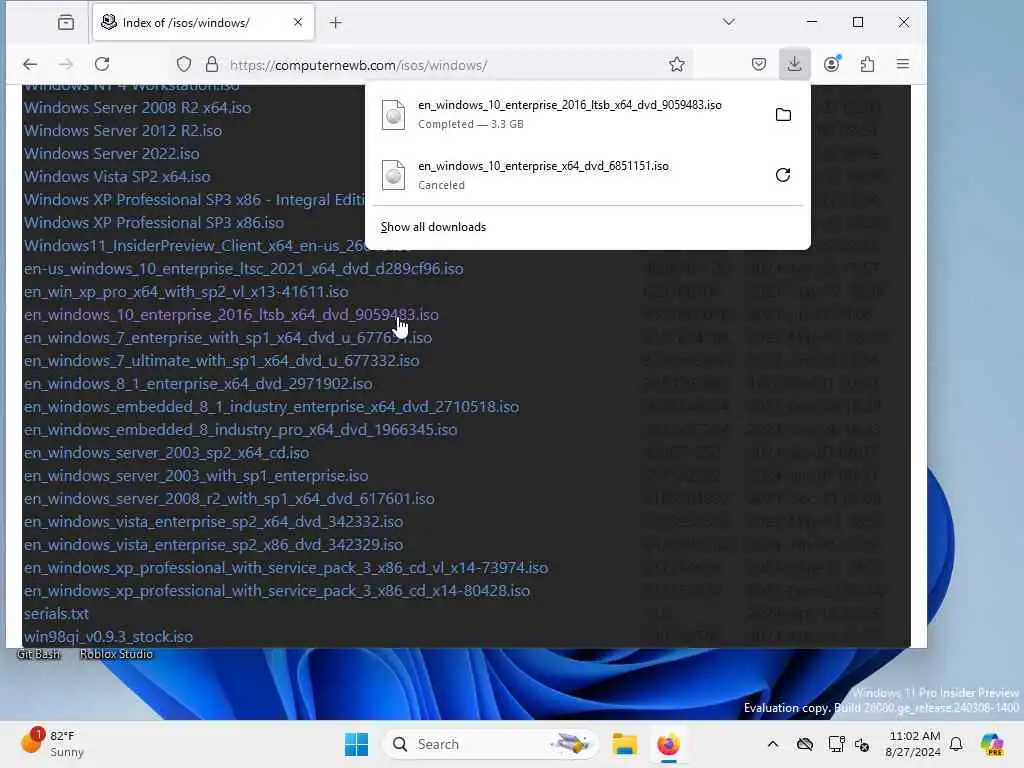1024x768 pixels.
Task: Click Show all downloads
Action: click(434, 227)
